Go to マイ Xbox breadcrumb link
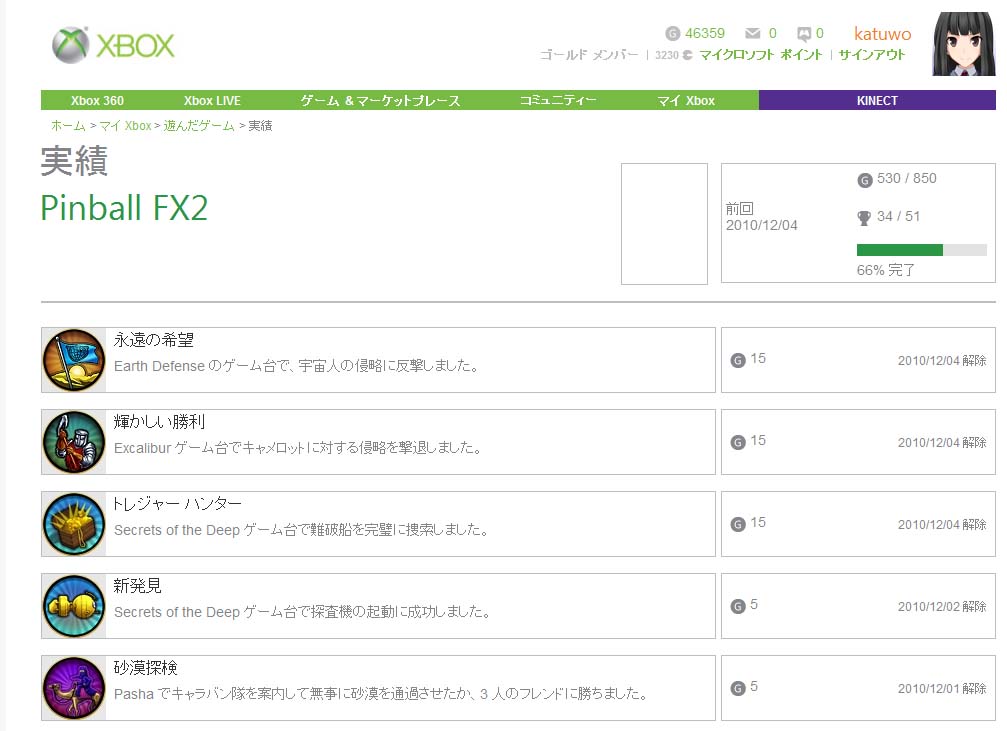The width and height of the screenshot is (1007, 731). [125, 126]
